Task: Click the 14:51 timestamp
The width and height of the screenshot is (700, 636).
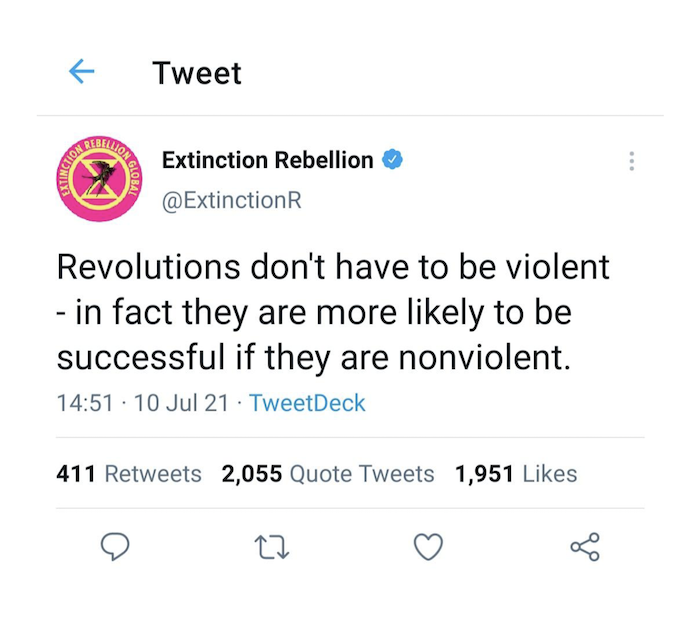Action: click(x=85, y=403)
